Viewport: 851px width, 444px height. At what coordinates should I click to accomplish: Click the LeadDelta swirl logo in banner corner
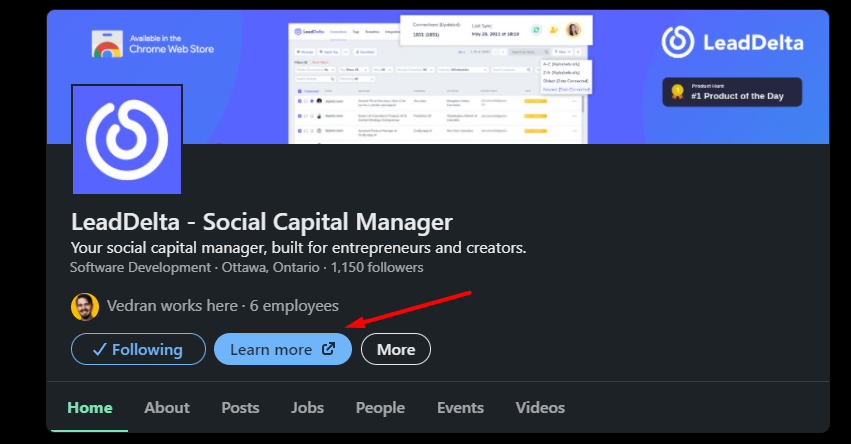(677, 42)
